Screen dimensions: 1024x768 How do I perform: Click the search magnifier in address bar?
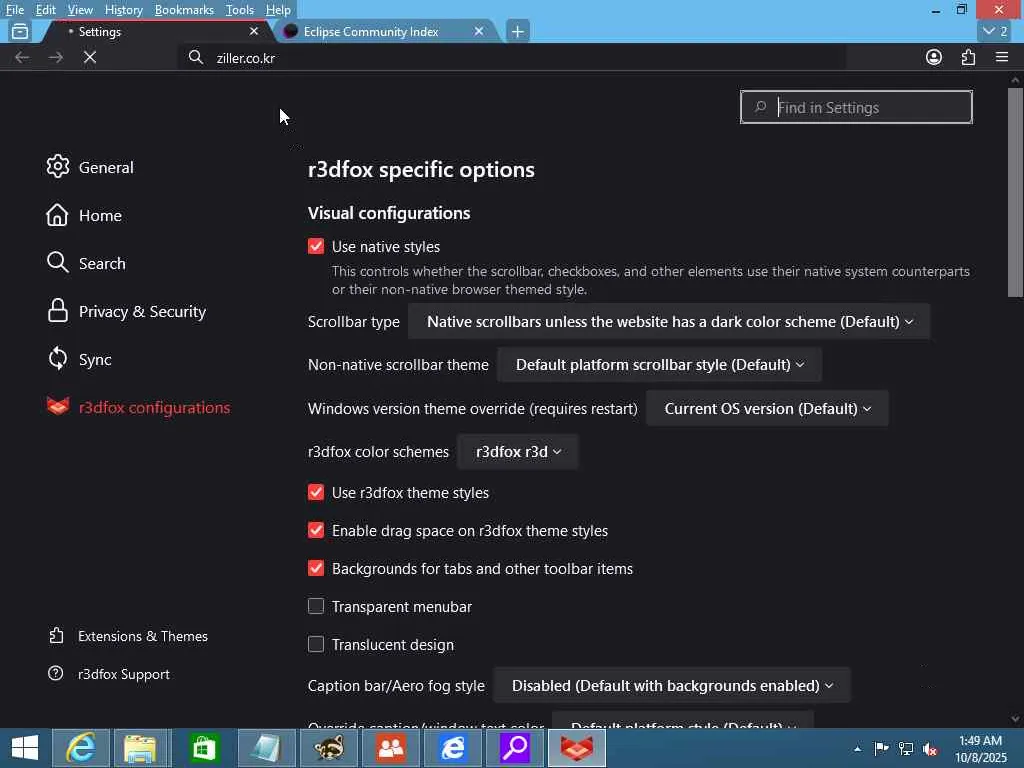point(196,57)
